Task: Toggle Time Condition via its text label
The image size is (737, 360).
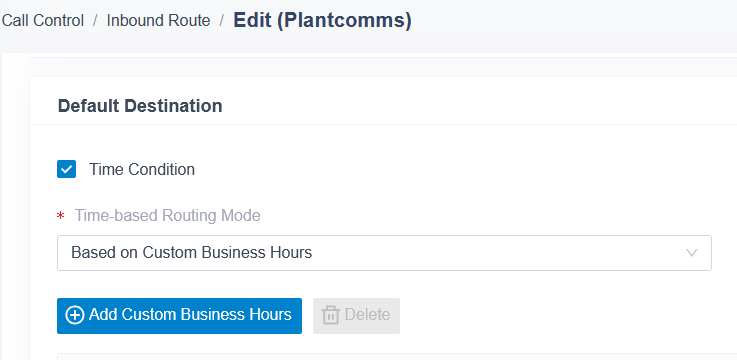Action: click(x=142, y=169)
